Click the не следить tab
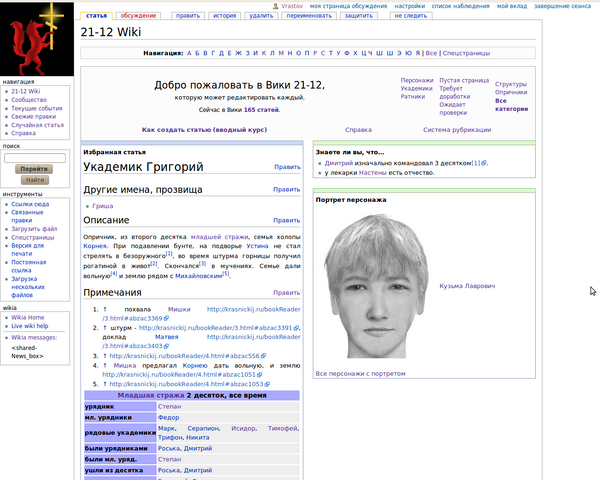The height and width of the screenshot is (480, 600). [411, 16]
